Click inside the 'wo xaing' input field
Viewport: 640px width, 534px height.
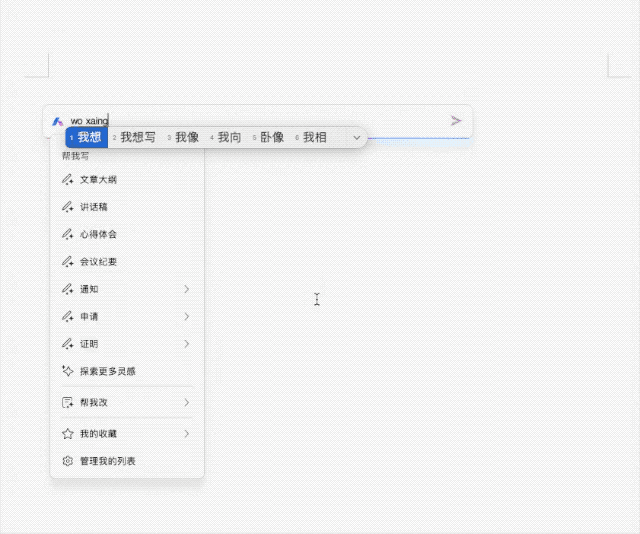pyautogui.click(x=257, y=121)
